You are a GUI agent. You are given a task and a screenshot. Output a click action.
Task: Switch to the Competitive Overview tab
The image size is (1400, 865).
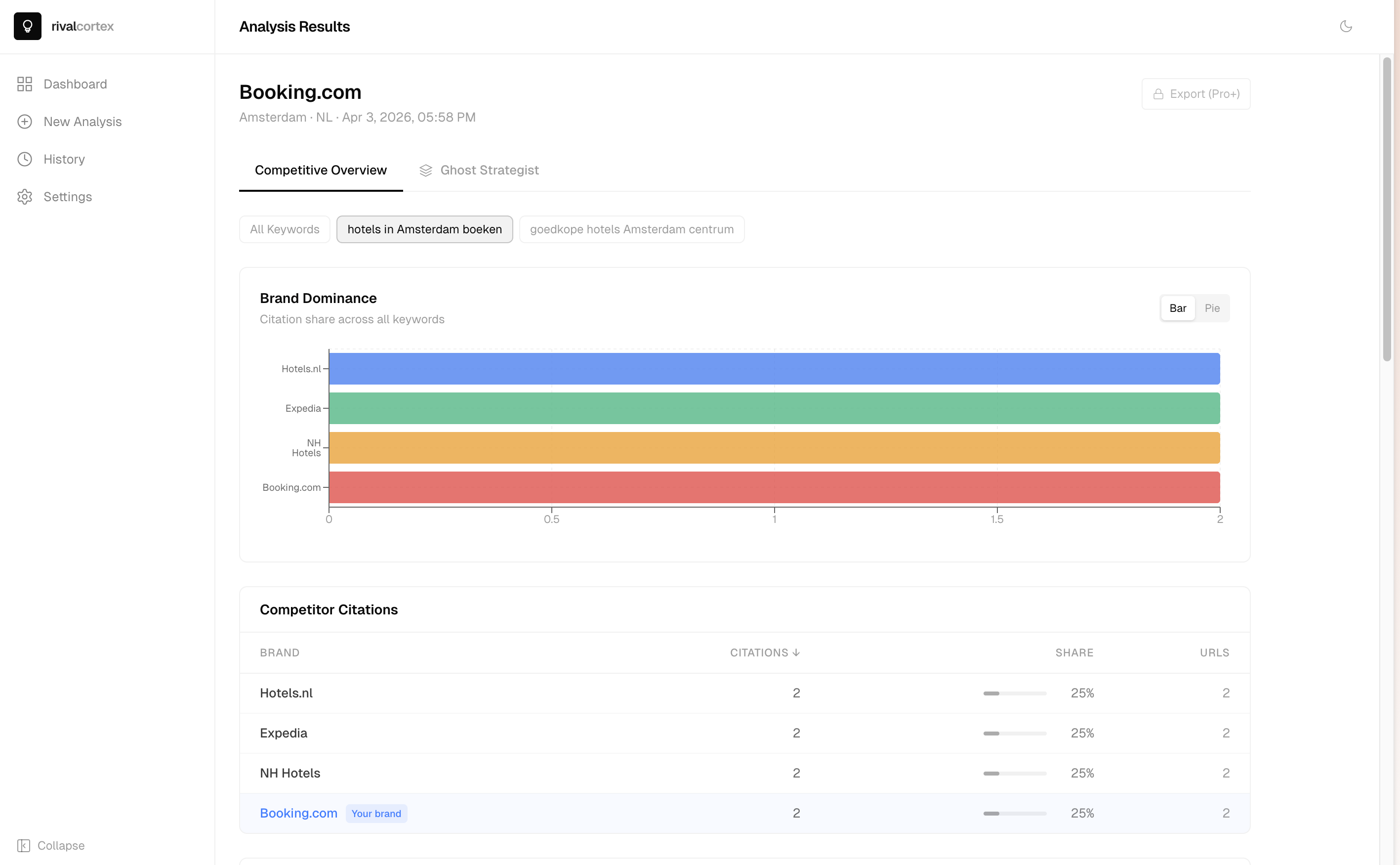[x=321, y=171]
